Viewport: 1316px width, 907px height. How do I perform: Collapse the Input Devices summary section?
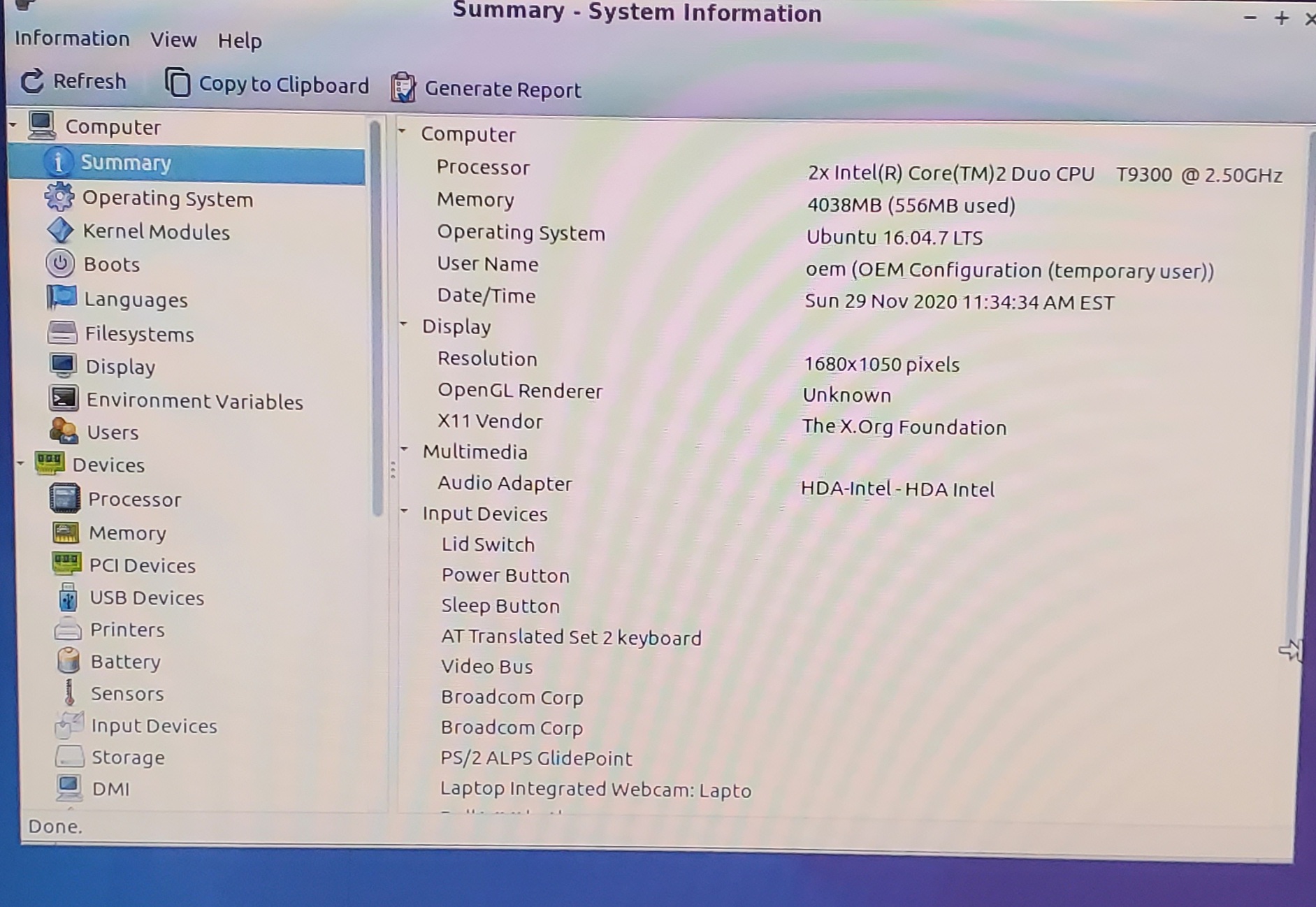click(404, 511)
